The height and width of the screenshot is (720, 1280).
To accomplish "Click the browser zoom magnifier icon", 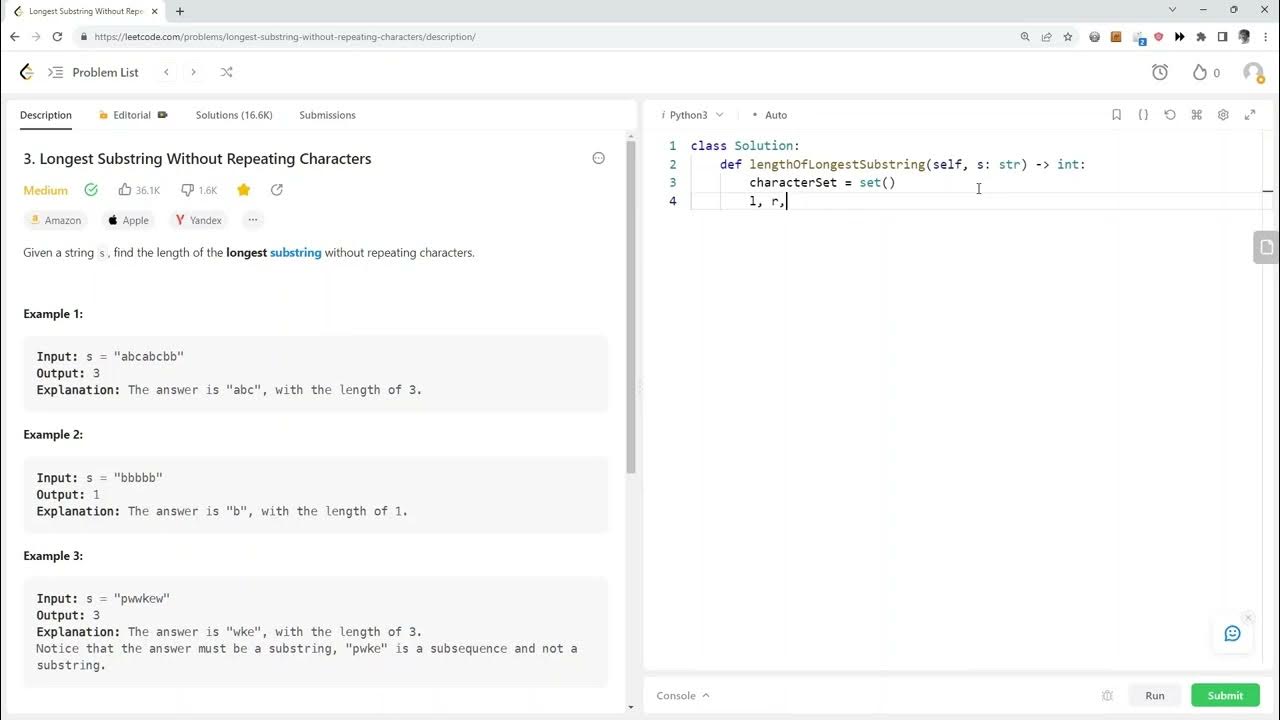I will pyautogui.click(x=1025, y=37).
